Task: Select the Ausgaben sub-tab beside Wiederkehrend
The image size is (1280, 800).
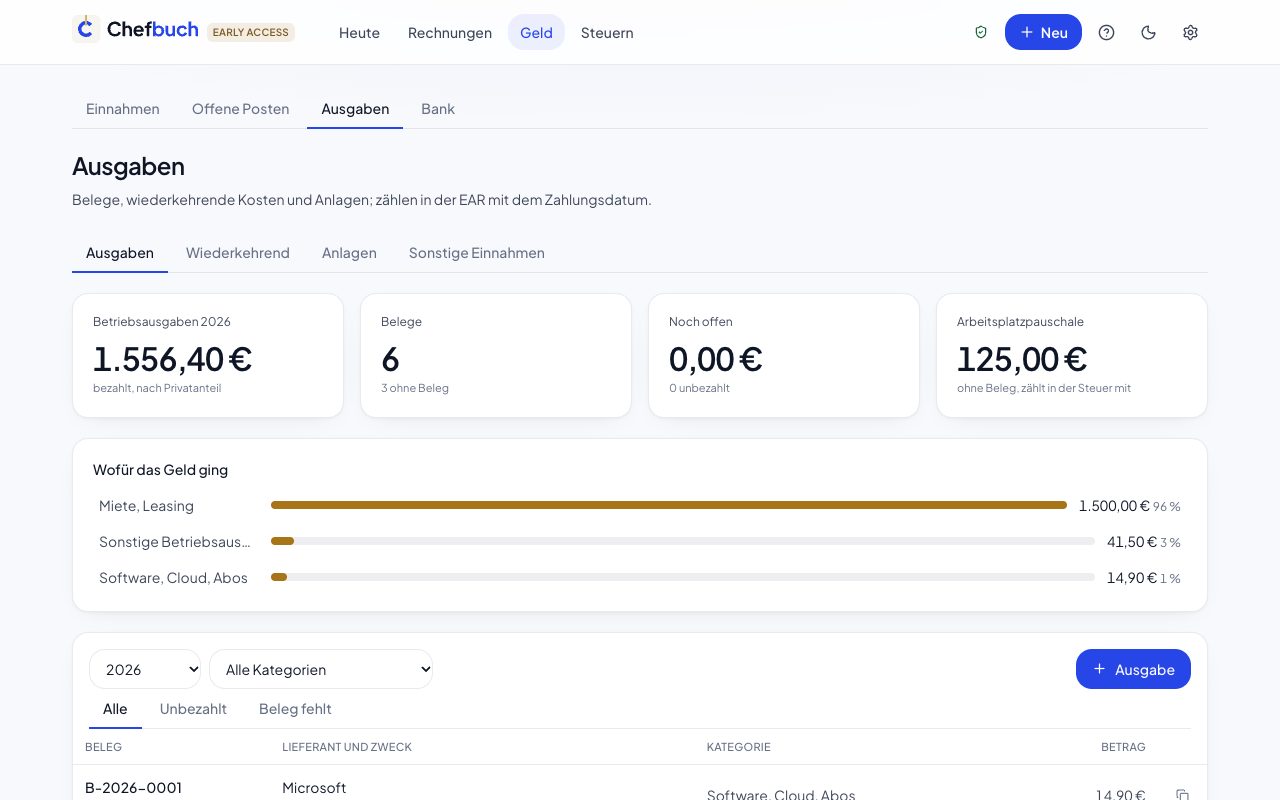Action: pos(120,253)
